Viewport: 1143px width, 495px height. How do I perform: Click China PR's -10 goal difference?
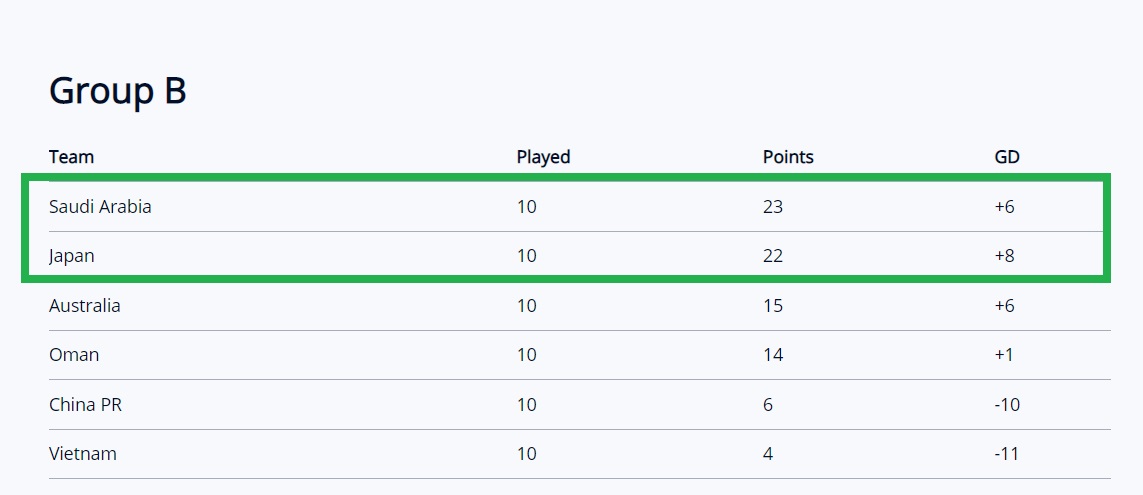[x=1007, y=405]
